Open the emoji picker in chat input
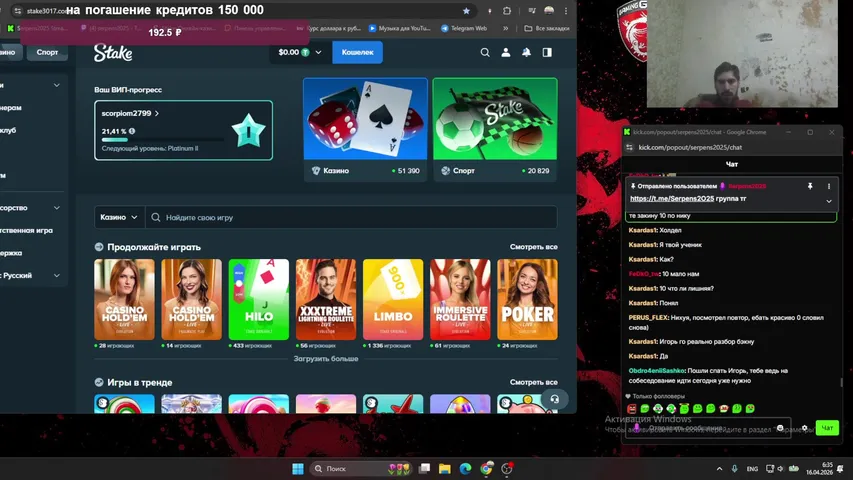853x480 pixels. pyautogui.click(x=780, y=428)
